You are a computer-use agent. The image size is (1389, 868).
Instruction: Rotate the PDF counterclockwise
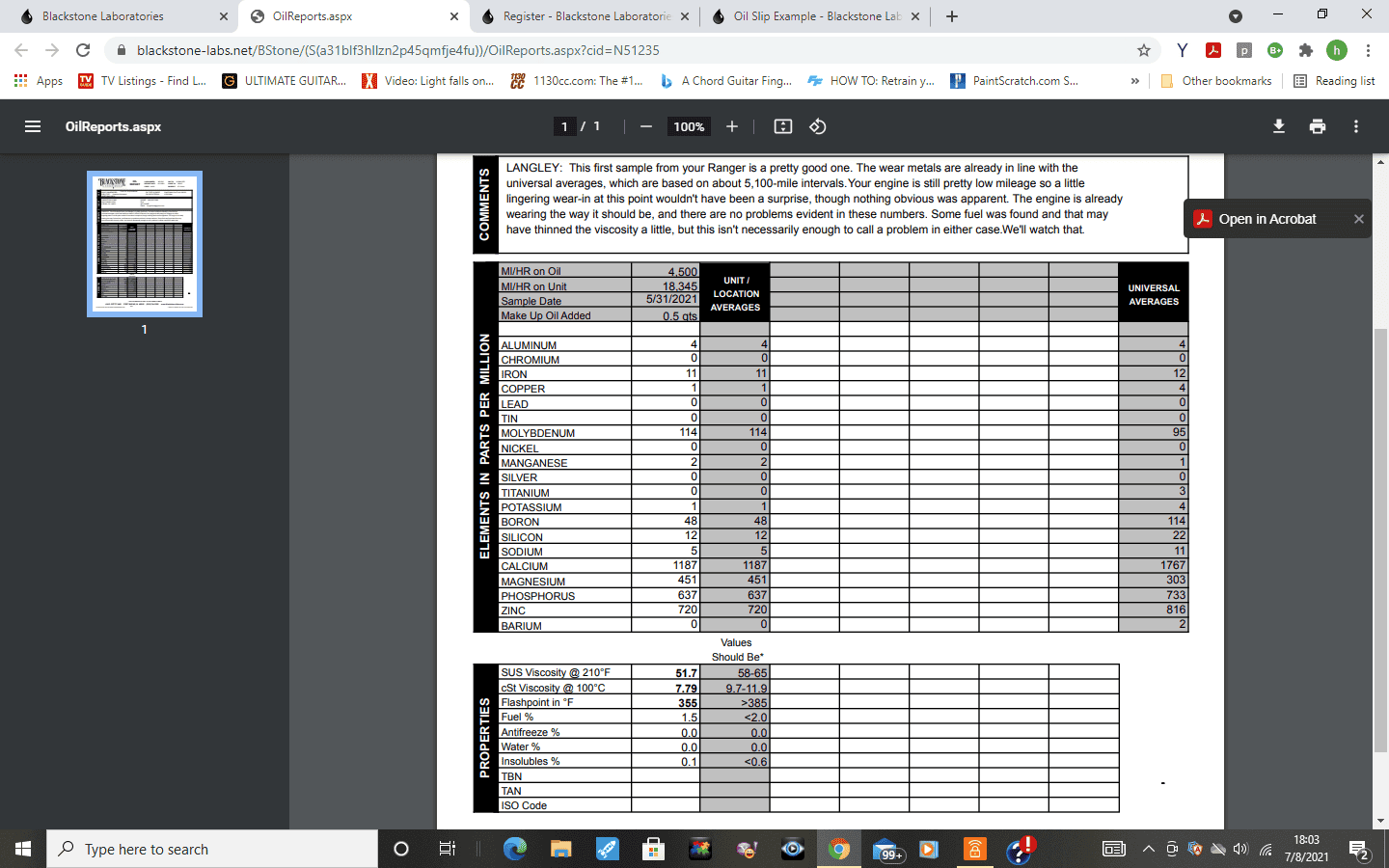[x=818, y=126]
